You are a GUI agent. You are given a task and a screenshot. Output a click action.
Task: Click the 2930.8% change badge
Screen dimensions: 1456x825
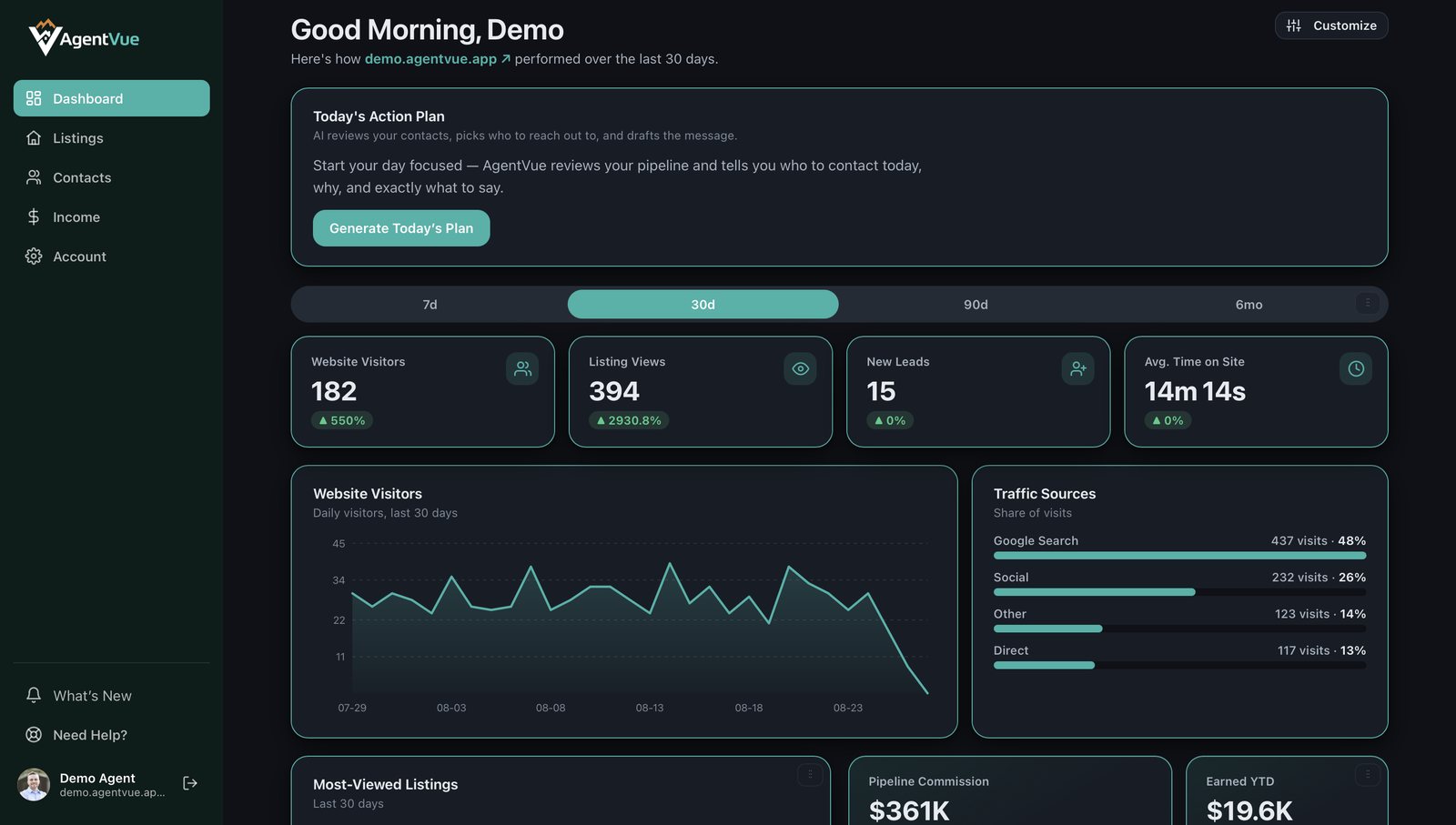coord(629,420)
